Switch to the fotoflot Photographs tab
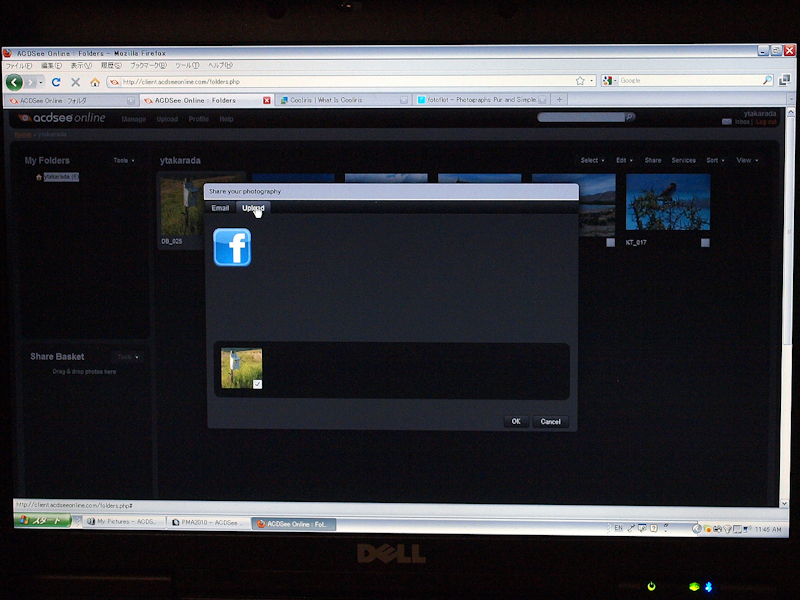 [x=482, y=99]
